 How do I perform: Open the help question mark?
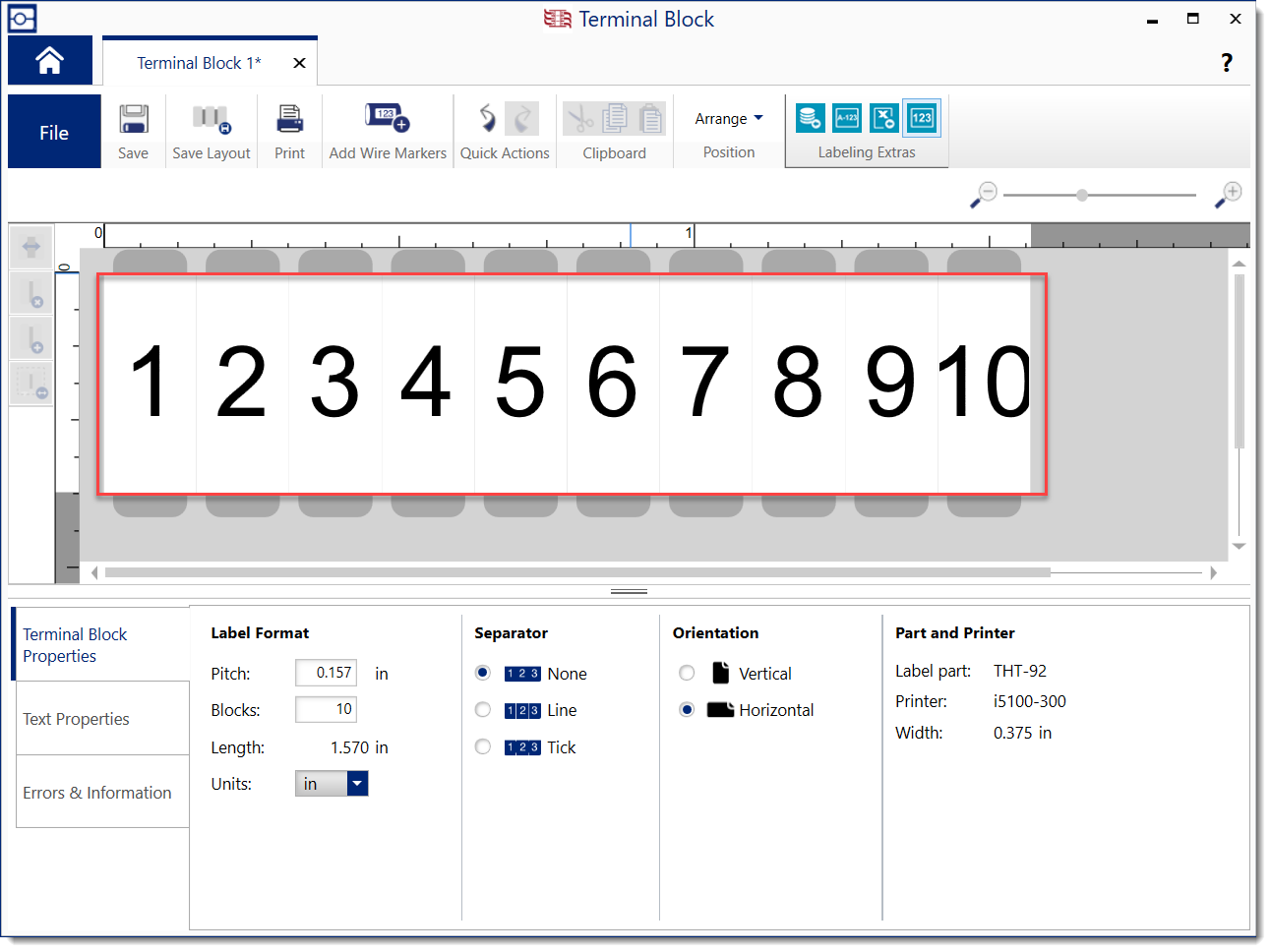pos(1226,63)
